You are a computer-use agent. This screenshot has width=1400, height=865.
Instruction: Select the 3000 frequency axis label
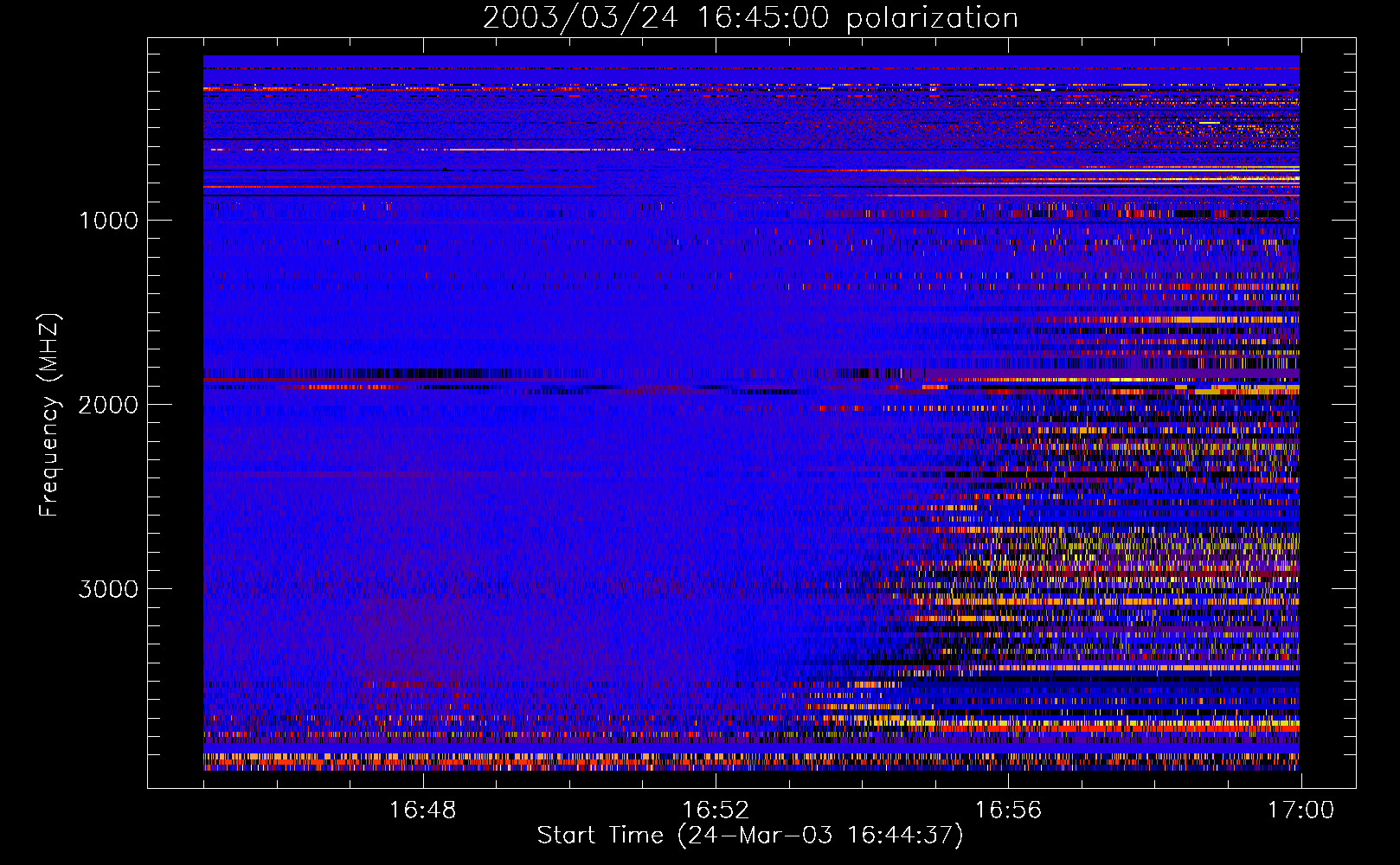[108, 589]
